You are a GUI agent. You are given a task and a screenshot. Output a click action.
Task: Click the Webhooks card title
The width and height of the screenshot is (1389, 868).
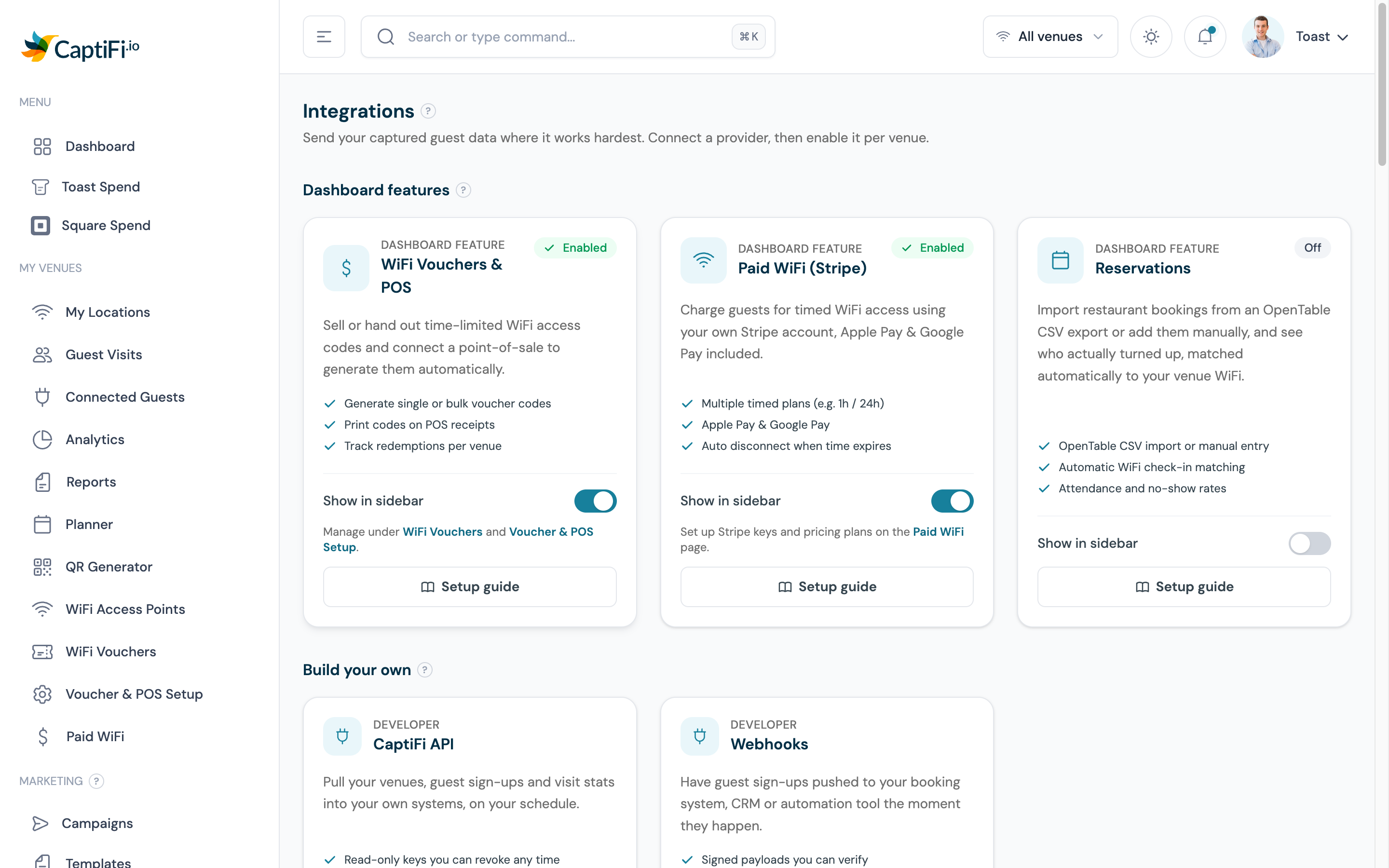click(x=769, y=744)
